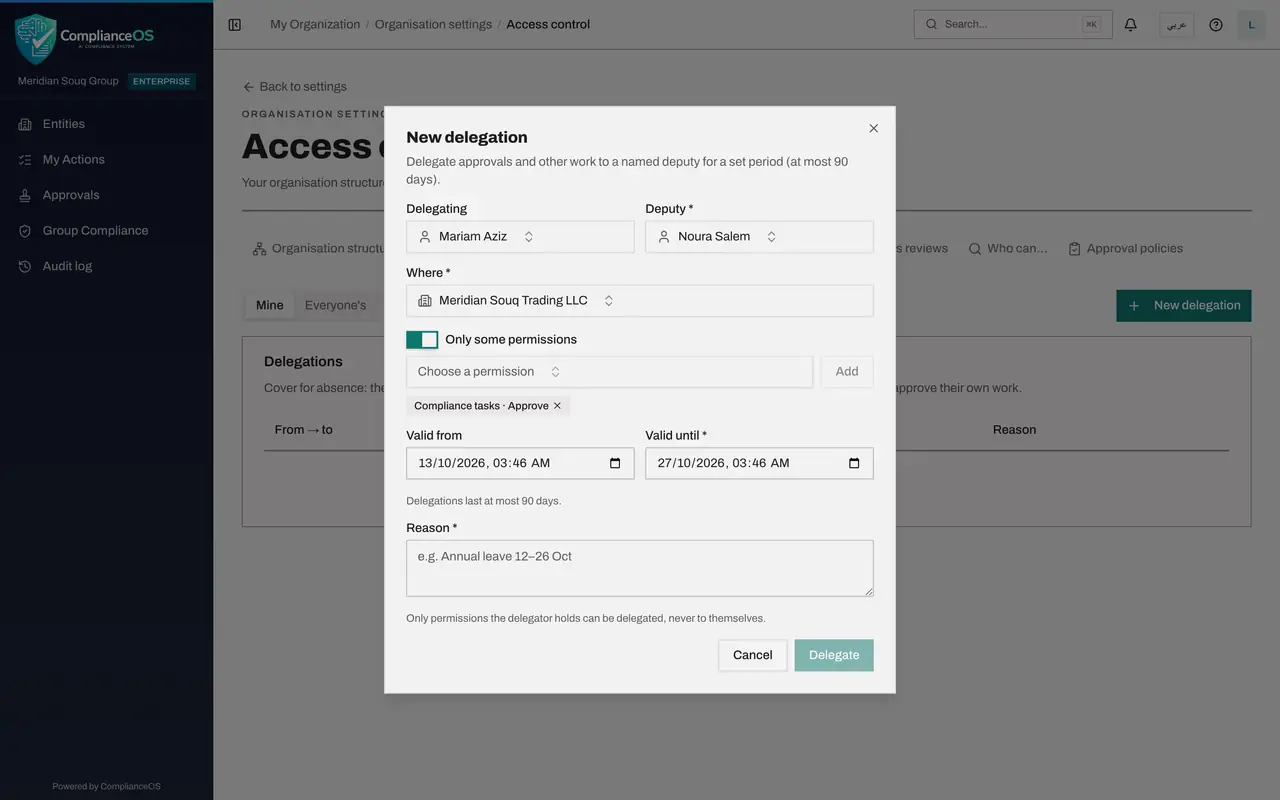Focus the Reason text area
The height and width of the screenshot is (800, 1280).
coord(640,568)
